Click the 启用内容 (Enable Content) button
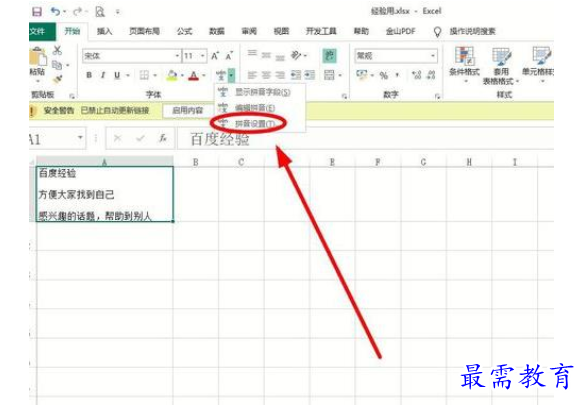This screenshot has height=408, width=582. coord(188,110)
